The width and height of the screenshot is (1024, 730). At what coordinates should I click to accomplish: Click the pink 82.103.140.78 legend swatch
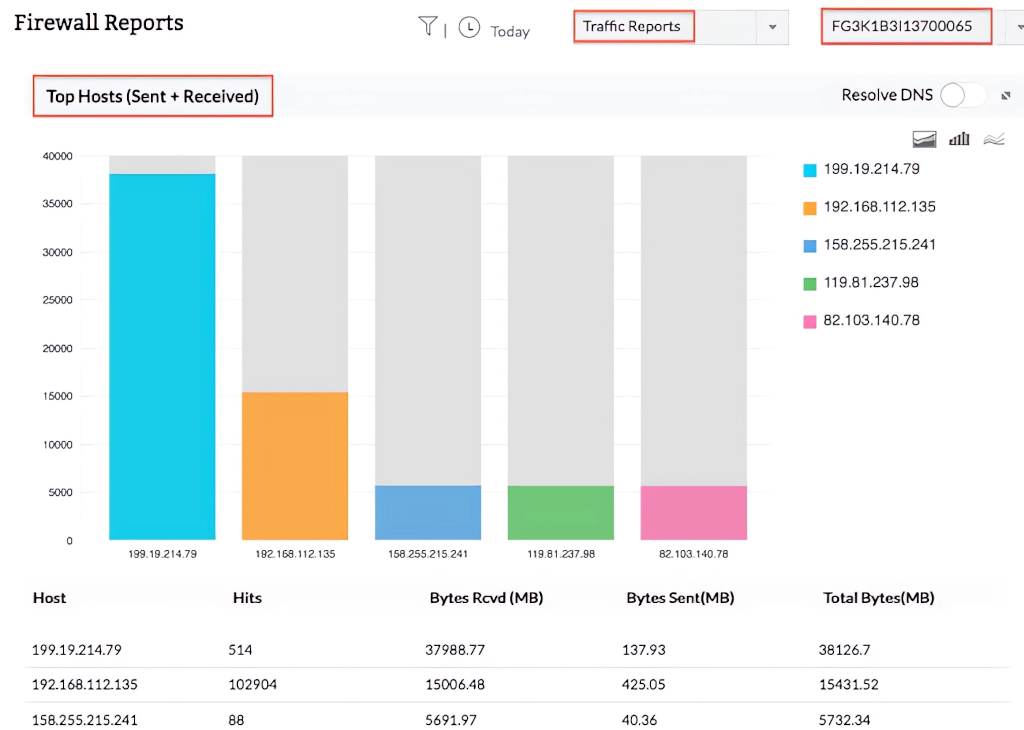click(810, 322)
